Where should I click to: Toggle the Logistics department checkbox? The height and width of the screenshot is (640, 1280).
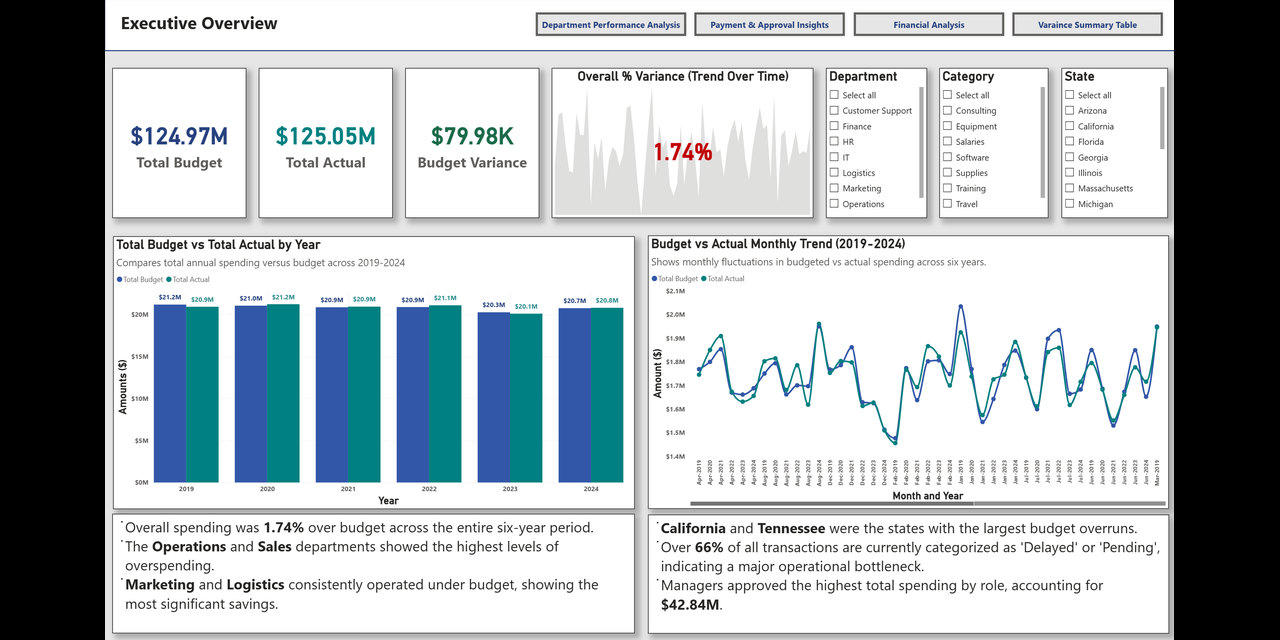click(834, 173)
